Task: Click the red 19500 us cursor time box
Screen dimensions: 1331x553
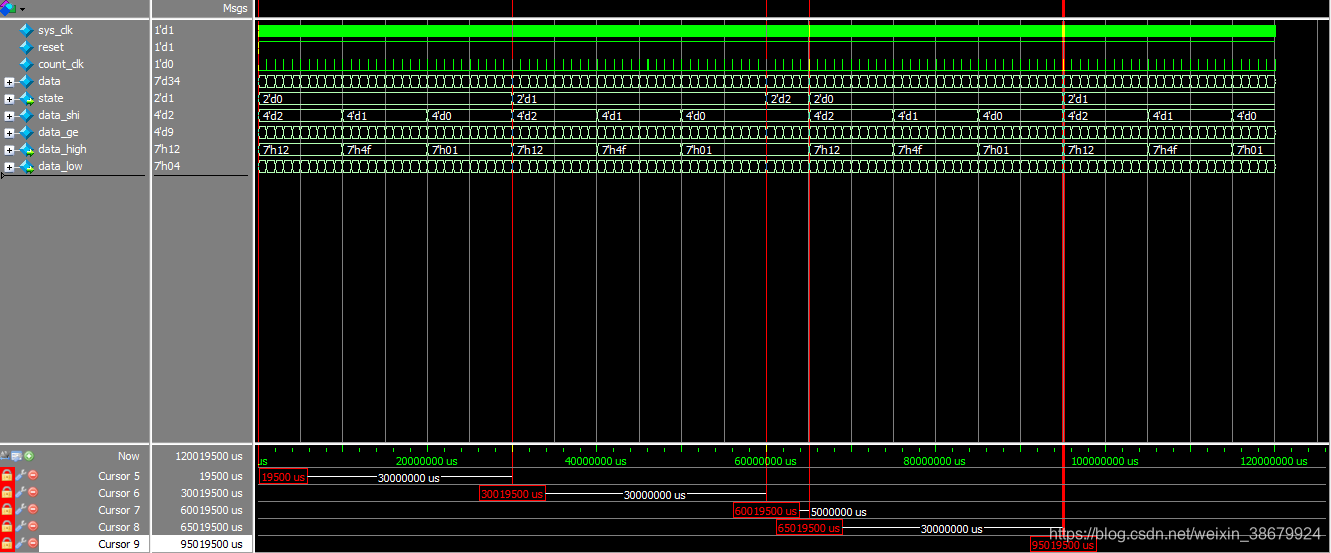Action: 283,477
